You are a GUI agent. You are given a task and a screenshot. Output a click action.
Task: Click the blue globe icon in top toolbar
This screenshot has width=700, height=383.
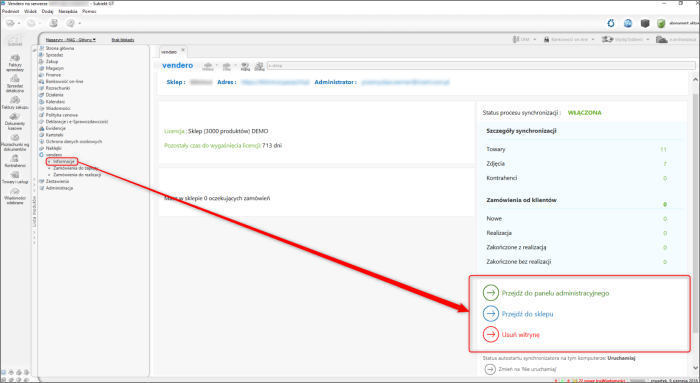click(x=628, y=23)
